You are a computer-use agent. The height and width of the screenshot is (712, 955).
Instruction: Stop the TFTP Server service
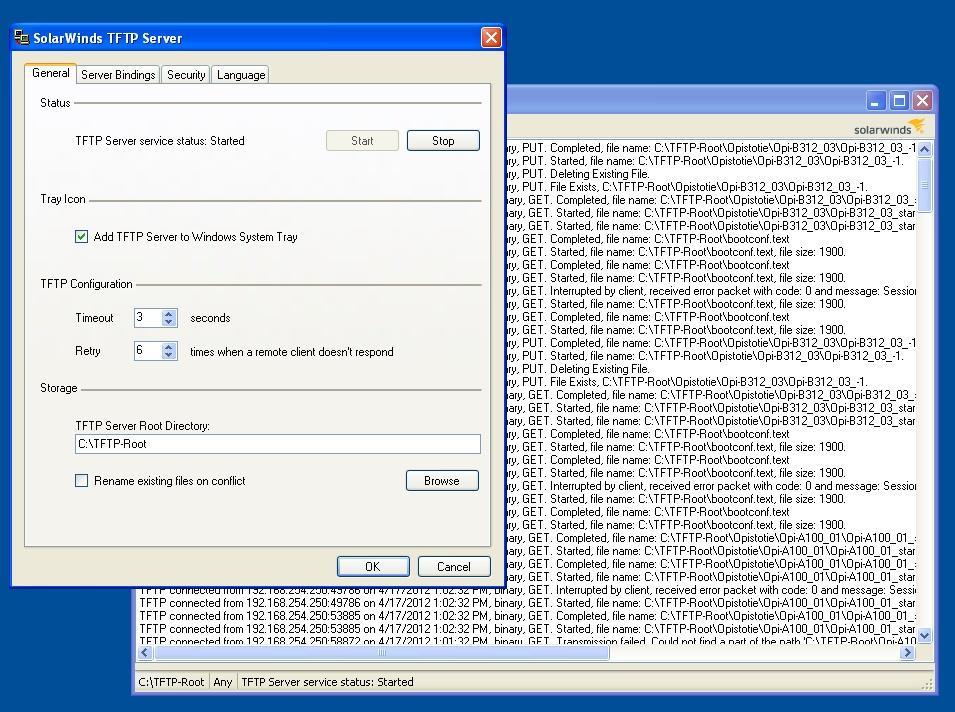click(443, 141)
